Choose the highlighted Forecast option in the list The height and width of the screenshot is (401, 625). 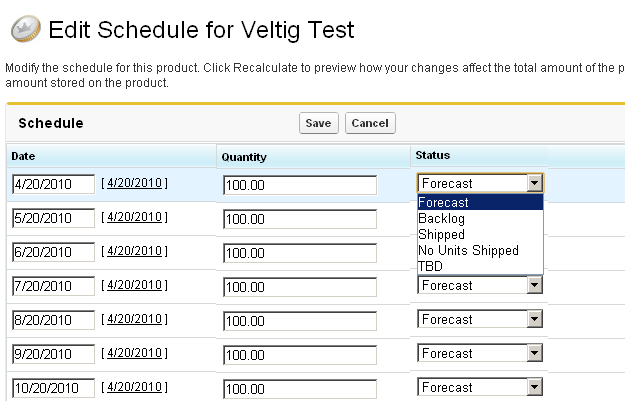click(444, 202)
